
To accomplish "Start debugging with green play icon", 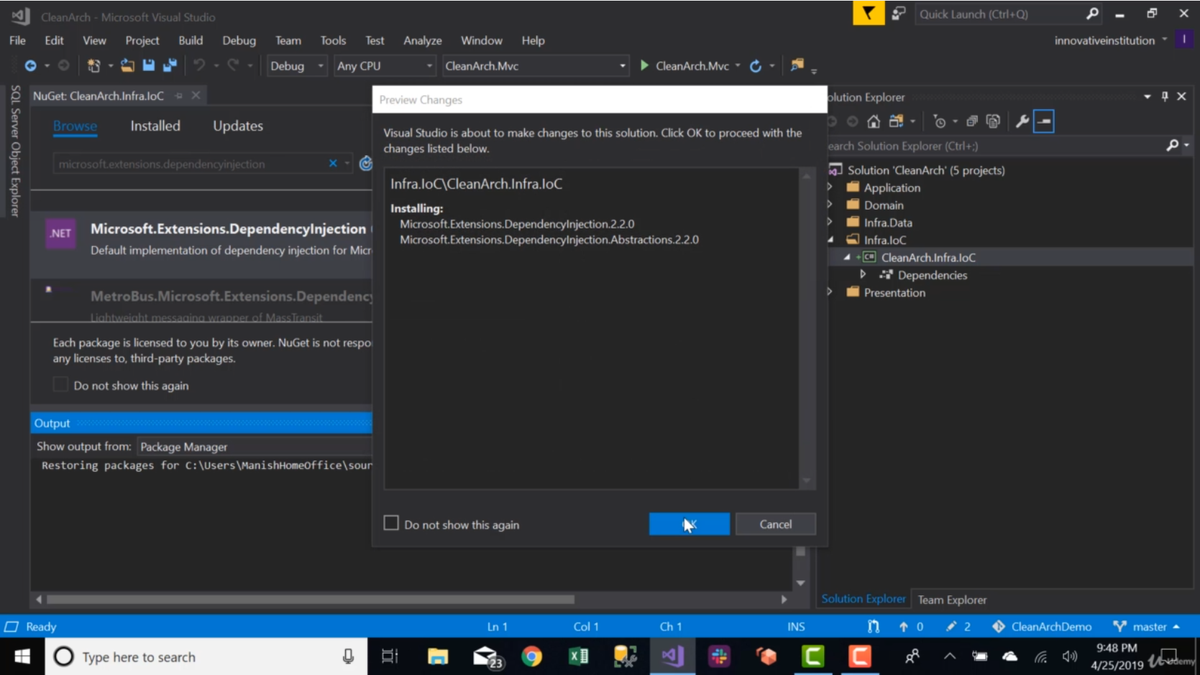I will point(644,66).
